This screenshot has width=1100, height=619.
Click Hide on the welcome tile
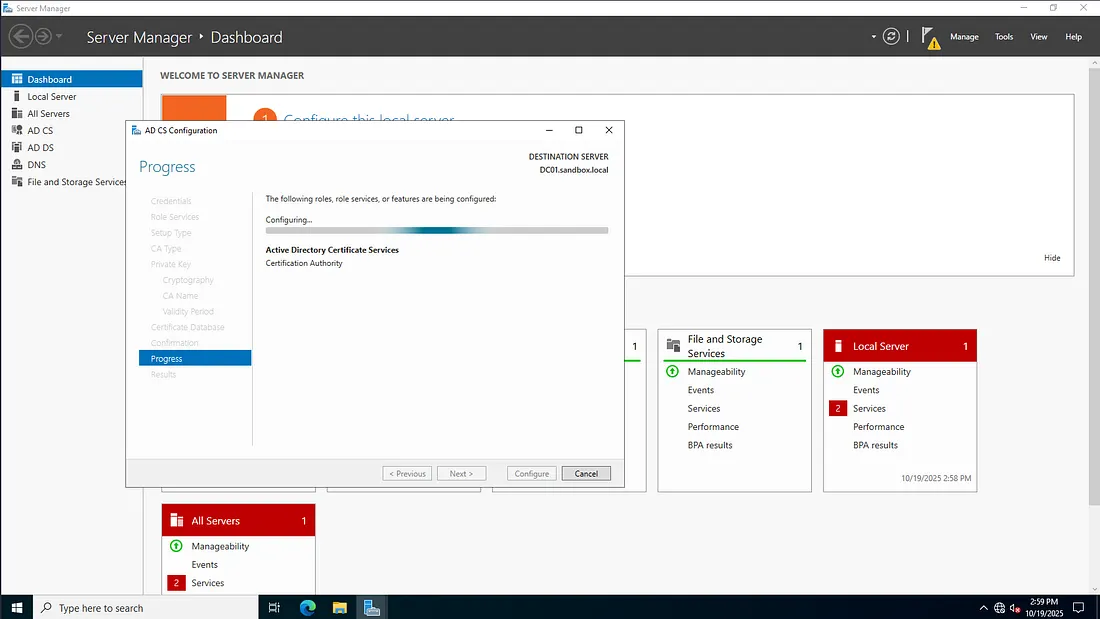1052,258
